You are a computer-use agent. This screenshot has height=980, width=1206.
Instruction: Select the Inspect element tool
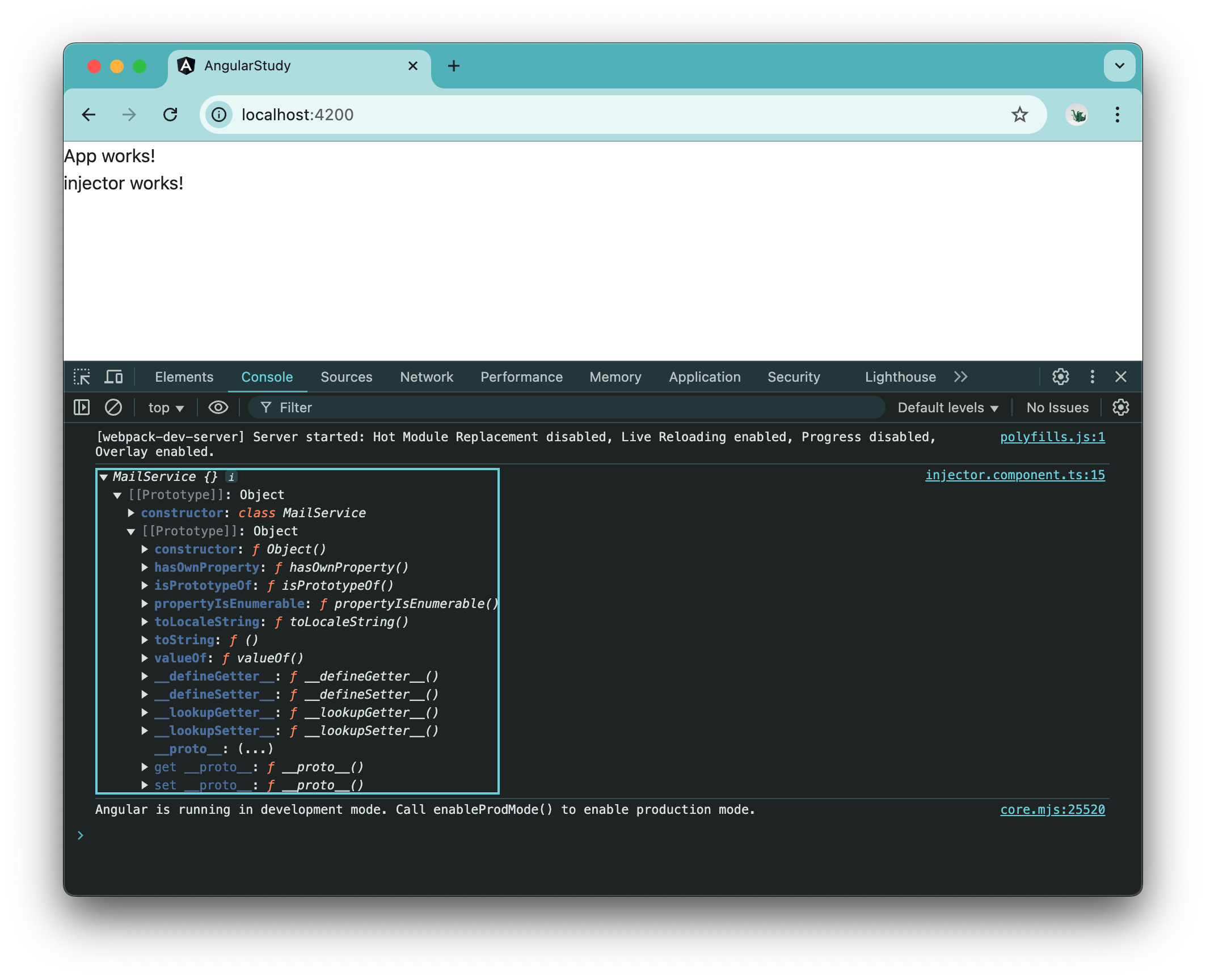point(82,377)
